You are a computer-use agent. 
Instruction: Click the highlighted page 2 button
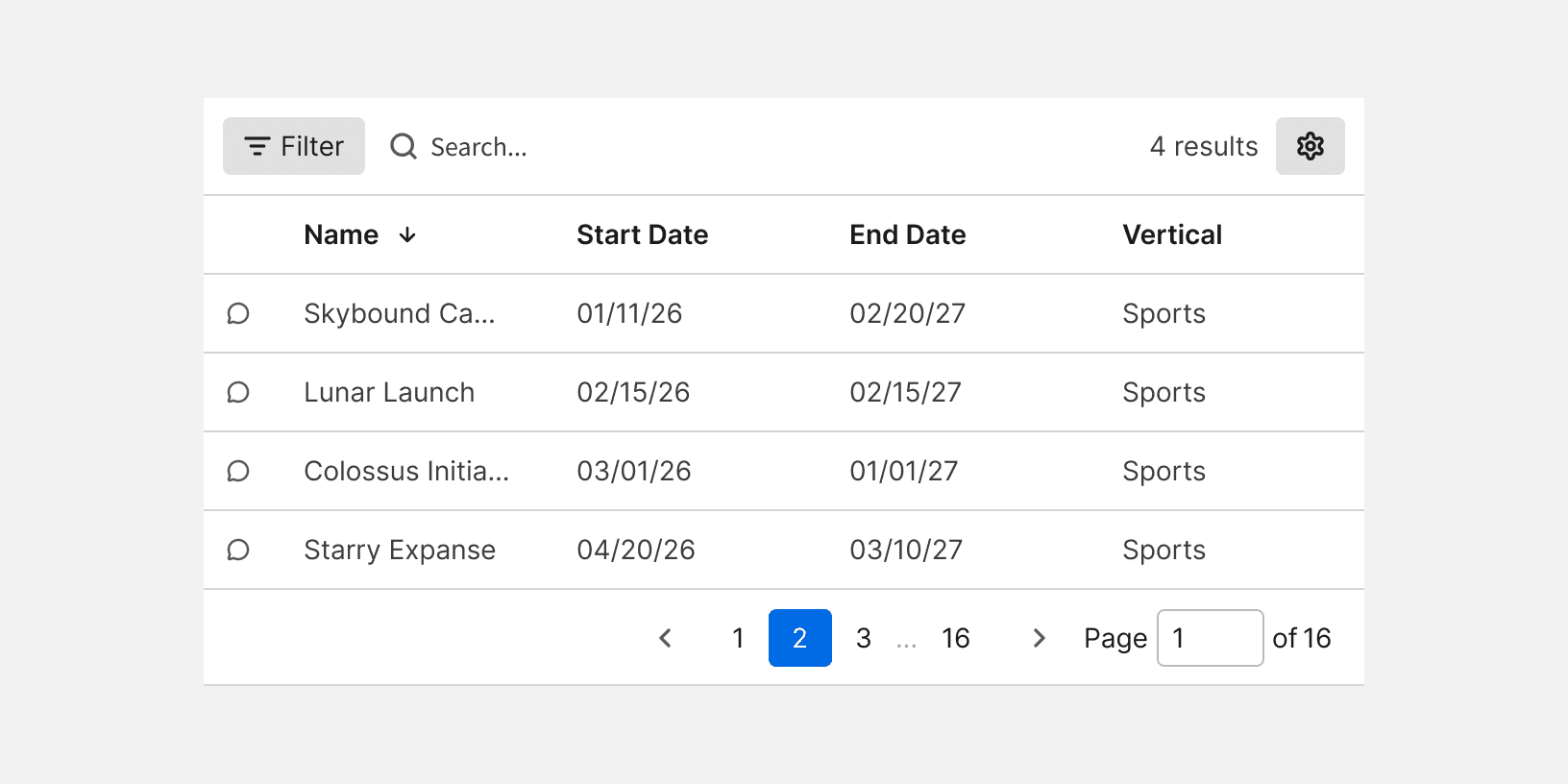tap(799, 638)
